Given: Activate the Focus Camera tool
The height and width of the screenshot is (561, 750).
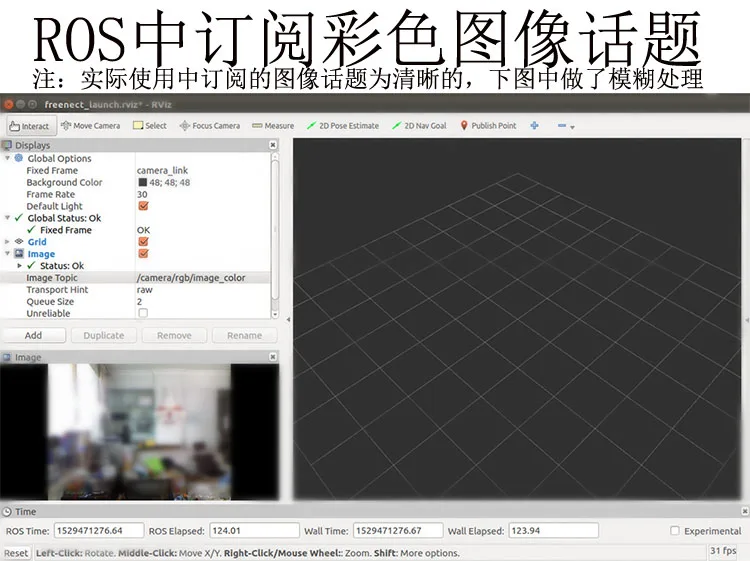Looking at the screenshot, I should (210, 126).
